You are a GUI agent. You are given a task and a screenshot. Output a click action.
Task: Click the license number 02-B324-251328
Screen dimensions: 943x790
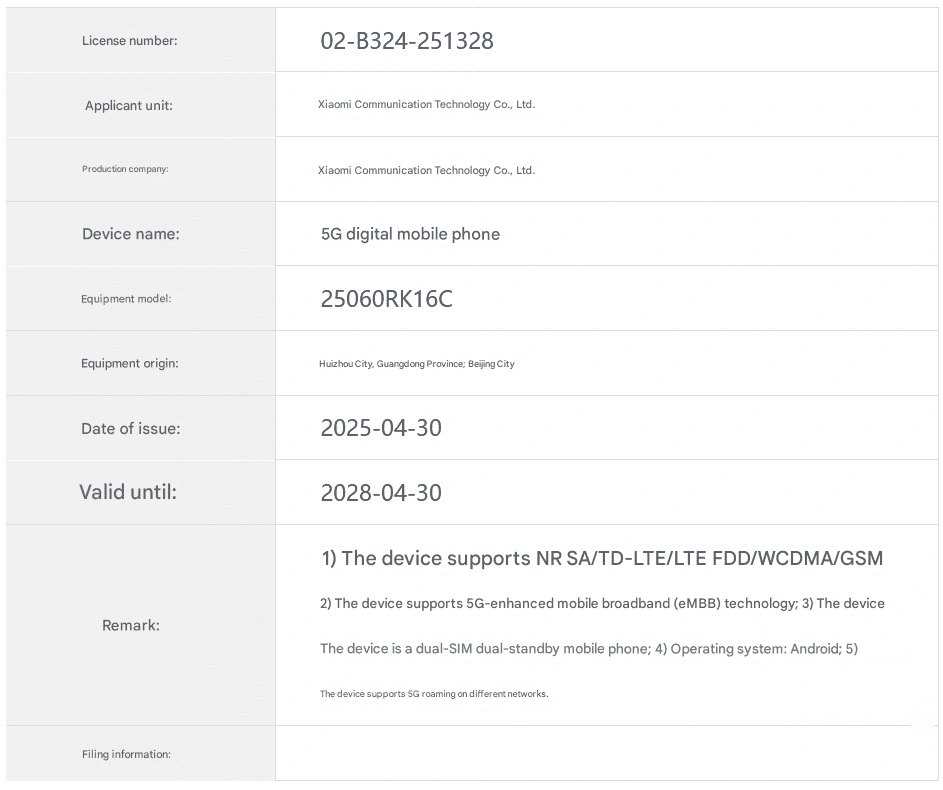[407, 41]
